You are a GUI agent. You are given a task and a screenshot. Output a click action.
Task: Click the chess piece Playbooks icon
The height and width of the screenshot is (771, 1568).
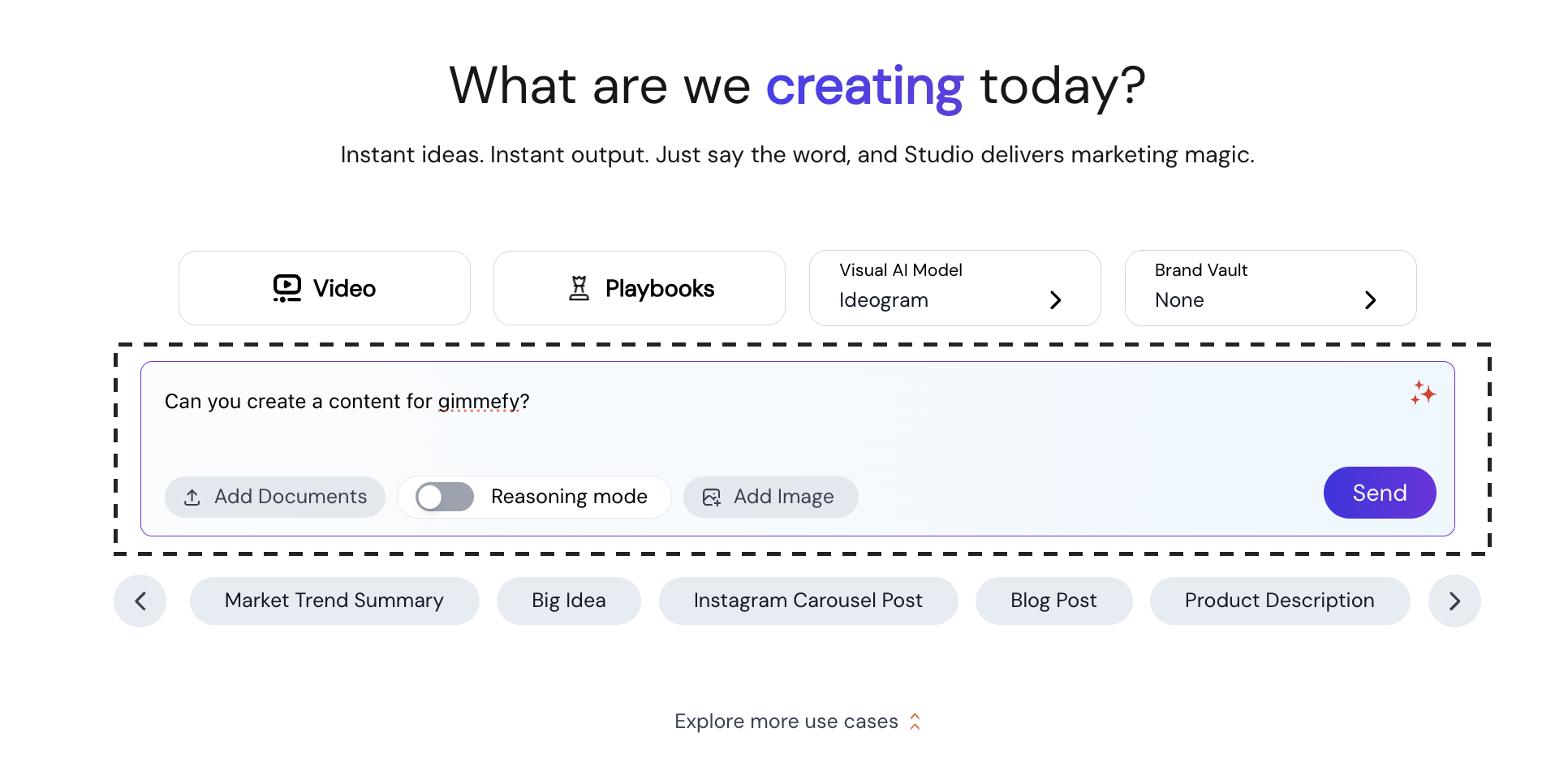[x=579, y=288]
